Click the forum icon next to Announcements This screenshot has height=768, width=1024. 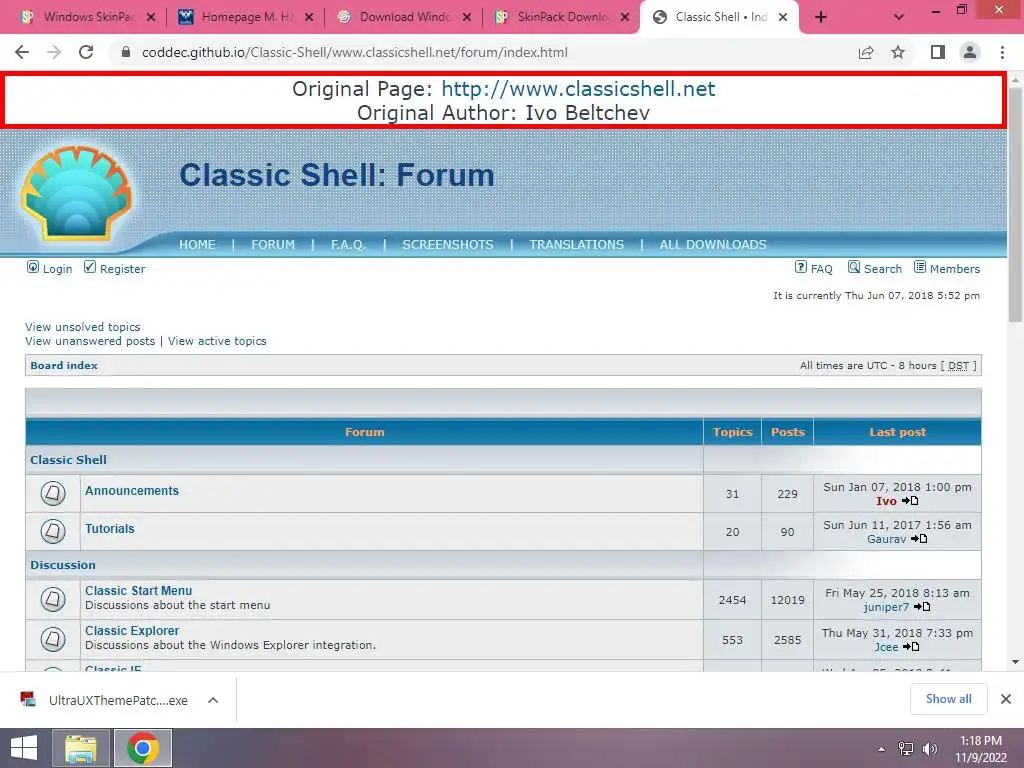click(x=53, y=493)
